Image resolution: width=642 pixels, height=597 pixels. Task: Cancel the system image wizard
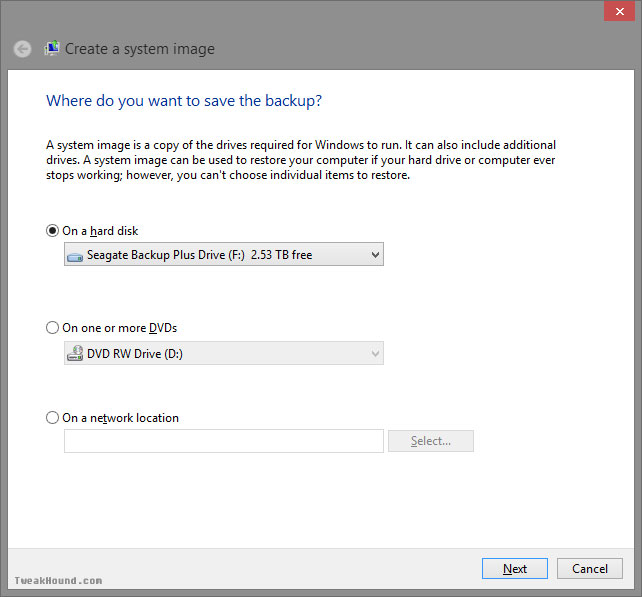[x=590, y=568]
